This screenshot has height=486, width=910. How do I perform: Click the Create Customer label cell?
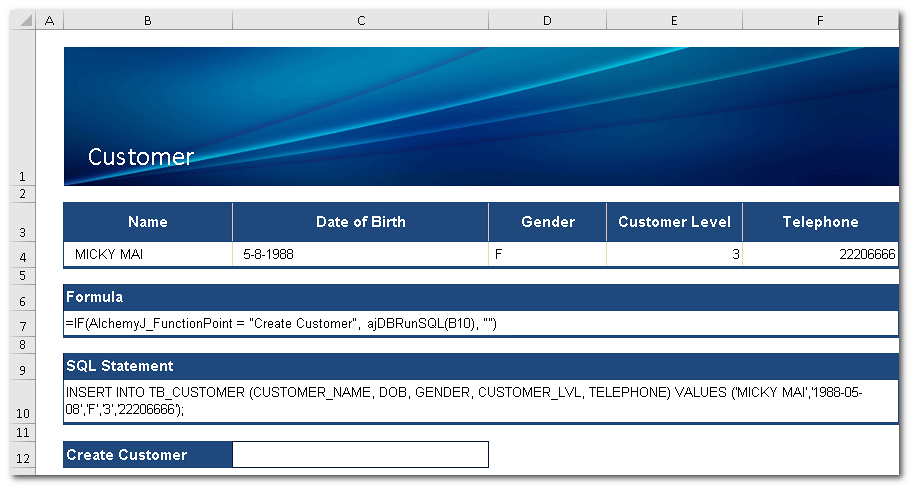[x=148, y=455]
